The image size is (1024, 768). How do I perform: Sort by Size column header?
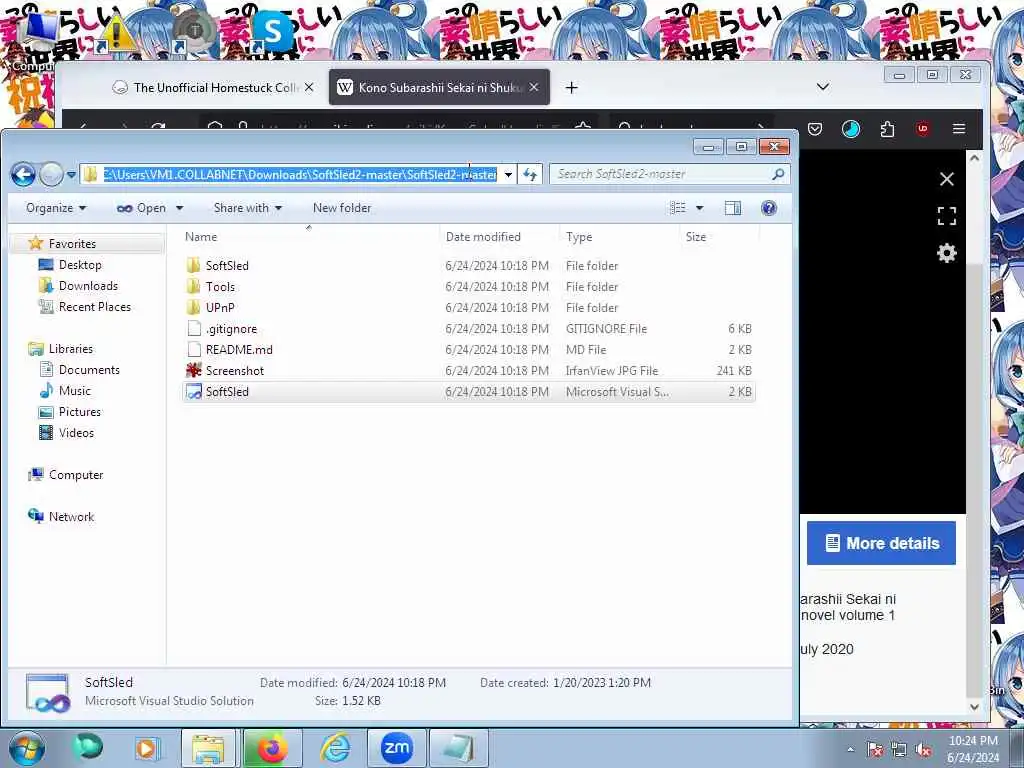(x=718, y=236)
